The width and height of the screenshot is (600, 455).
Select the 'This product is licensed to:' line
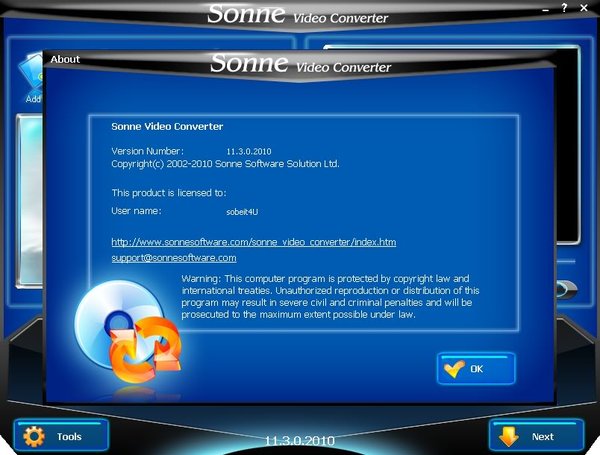pos(169,192)
